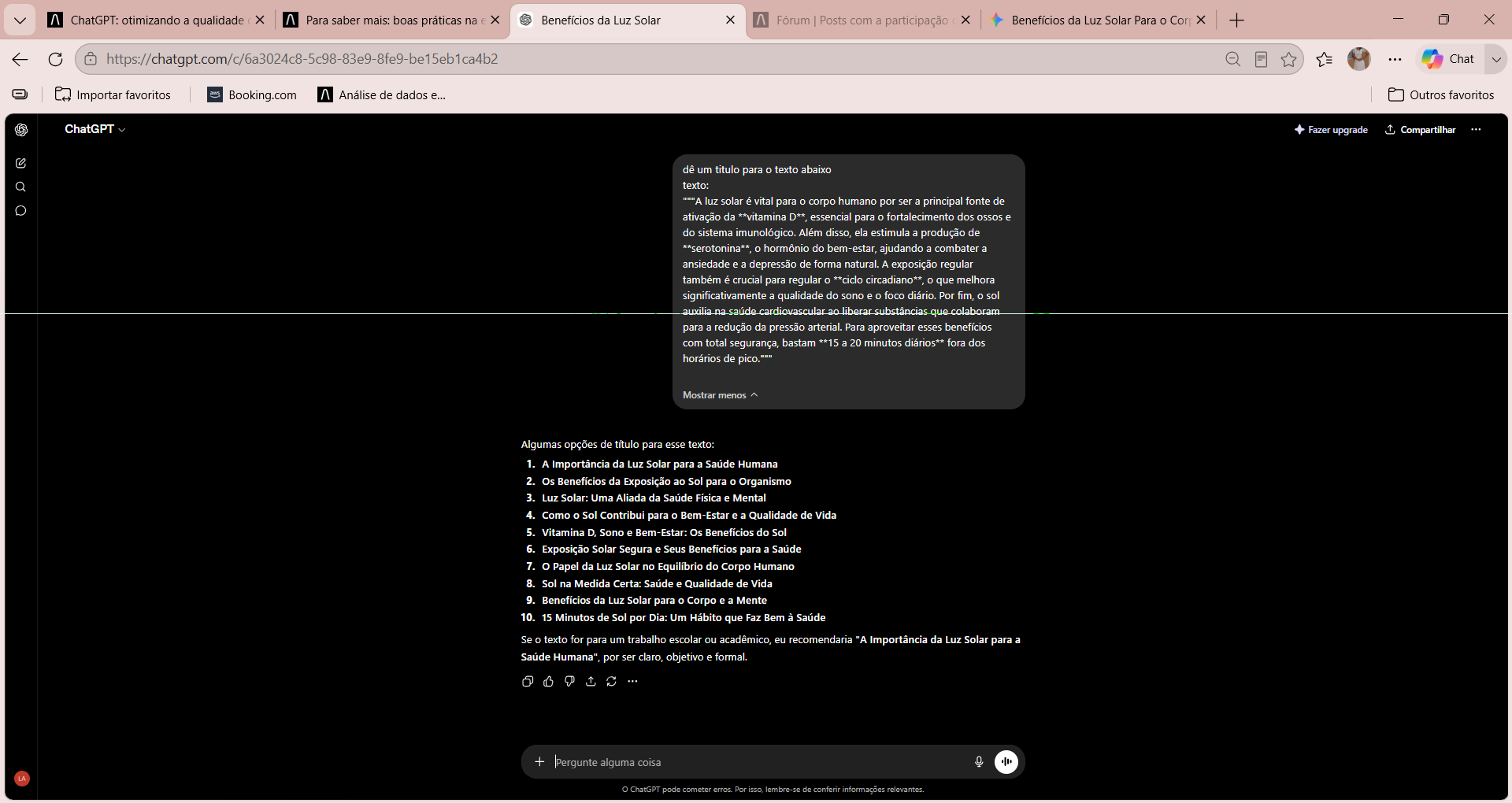This screenshot has width=1512, height=803.
Task: Open more actions below the response
Action: pos(632,681)
